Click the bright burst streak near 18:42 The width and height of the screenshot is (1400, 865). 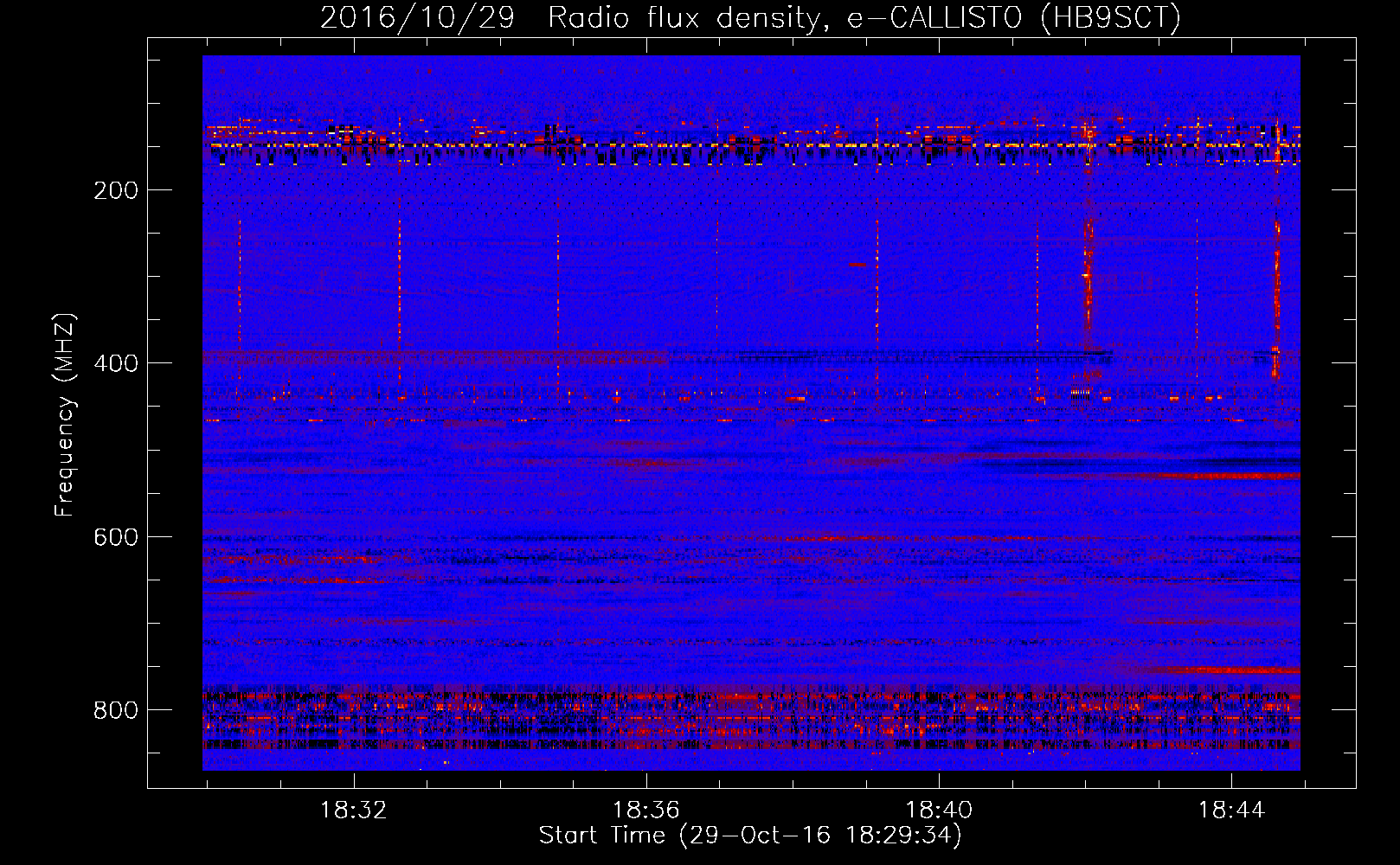click(x=1088, y=277)
